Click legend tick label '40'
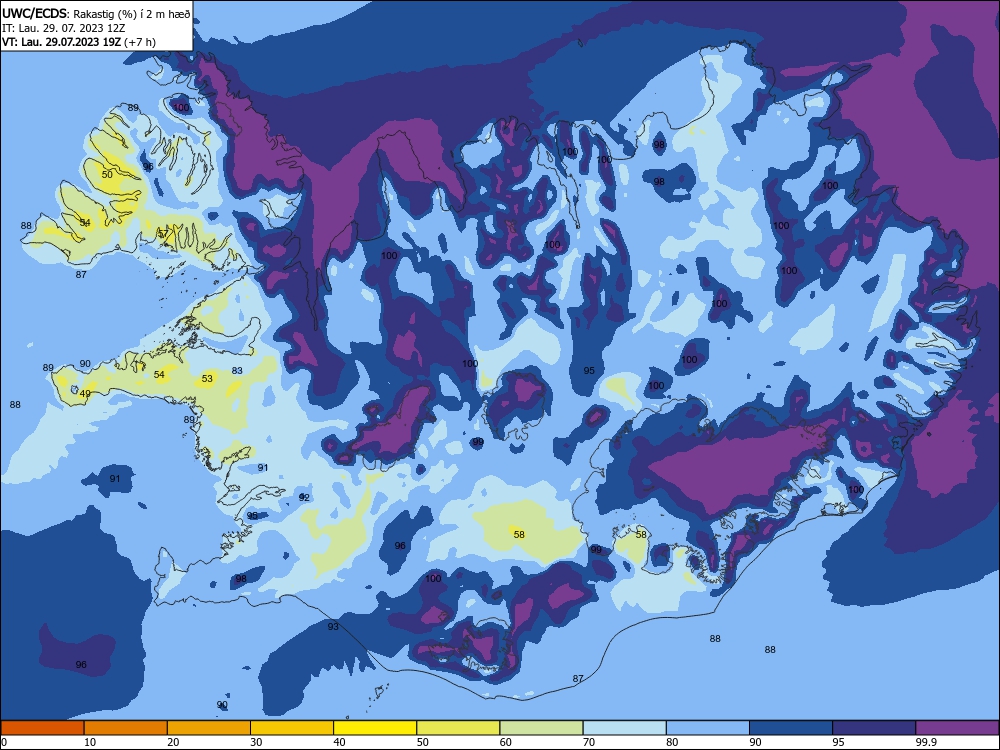 click(340, 742)
